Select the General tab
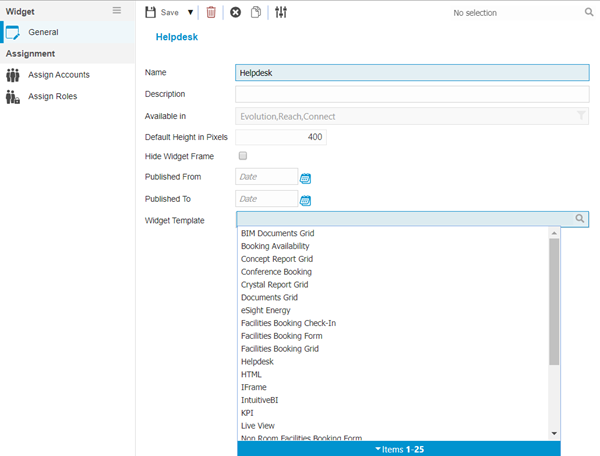Image resolution: width=600 pixels, height=456 pixels. tap(43, 32)
